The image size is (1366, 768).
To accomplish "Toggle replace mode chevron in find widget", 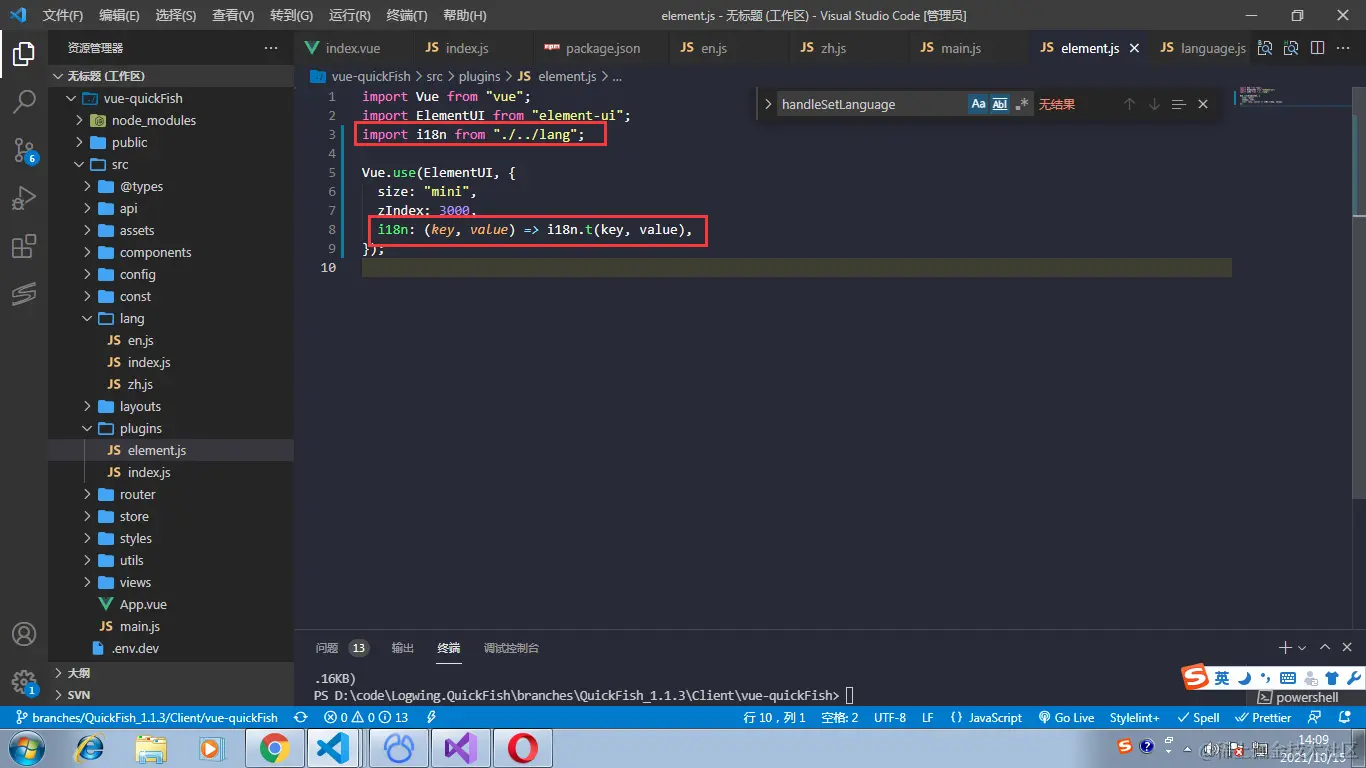I will tap(768, 104).
